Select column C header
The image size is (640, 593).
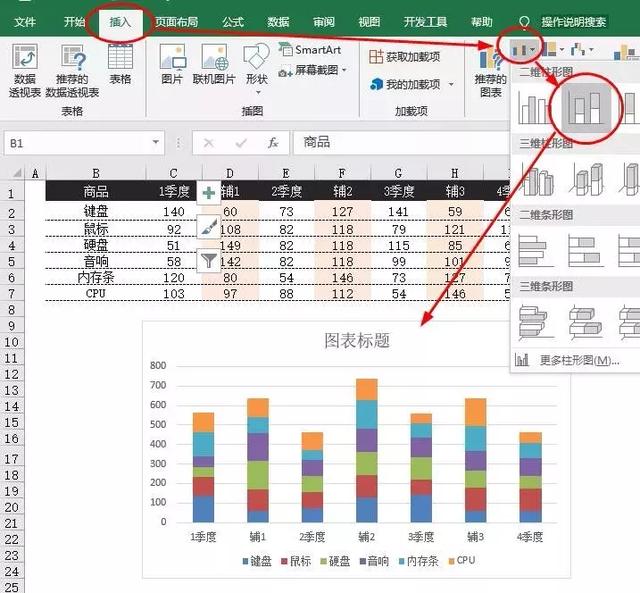tap(173, 173)
